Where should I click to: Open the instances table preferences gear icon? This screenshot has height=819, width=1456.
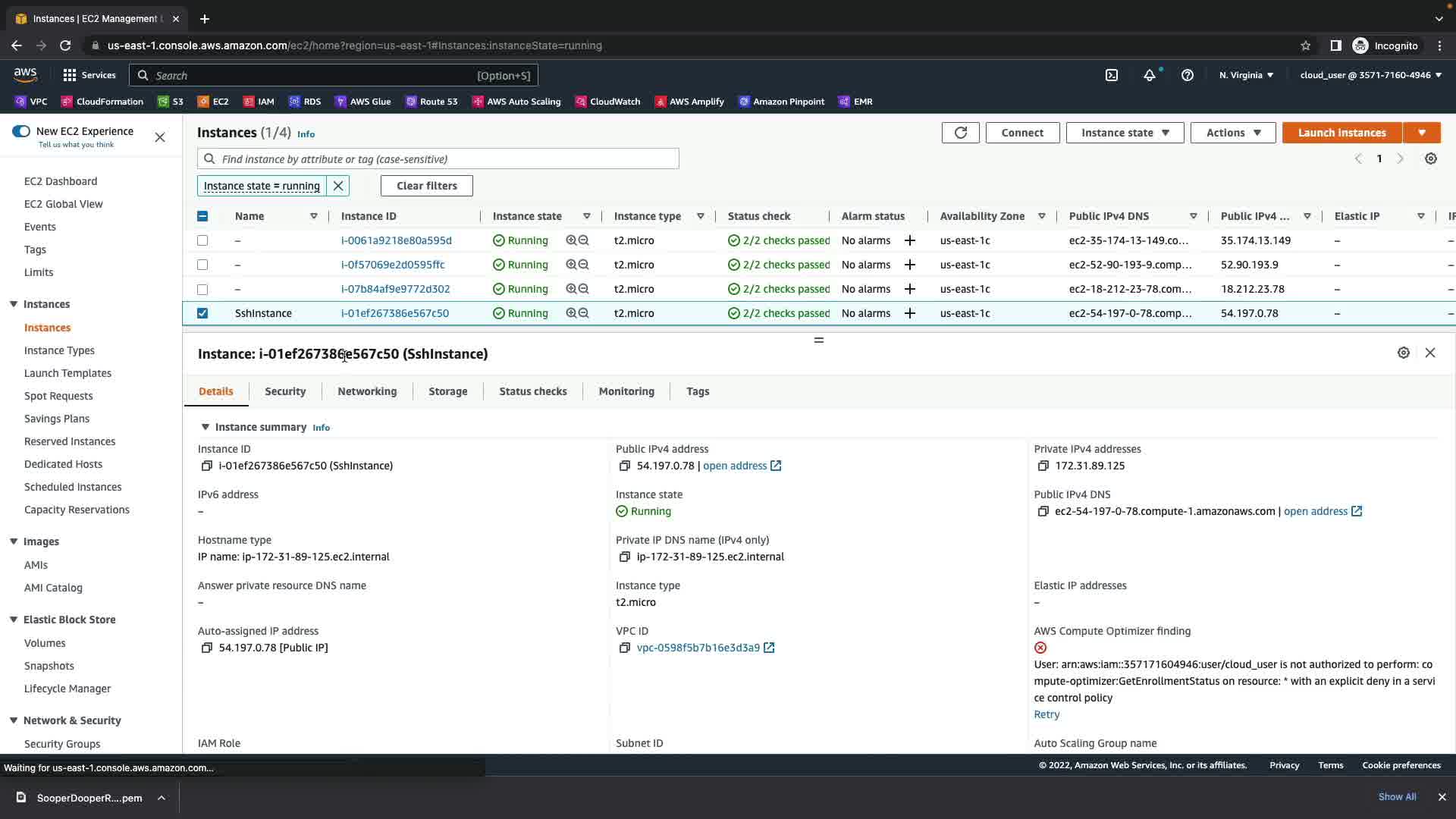pyautogui.click(x=1430, y=158)
